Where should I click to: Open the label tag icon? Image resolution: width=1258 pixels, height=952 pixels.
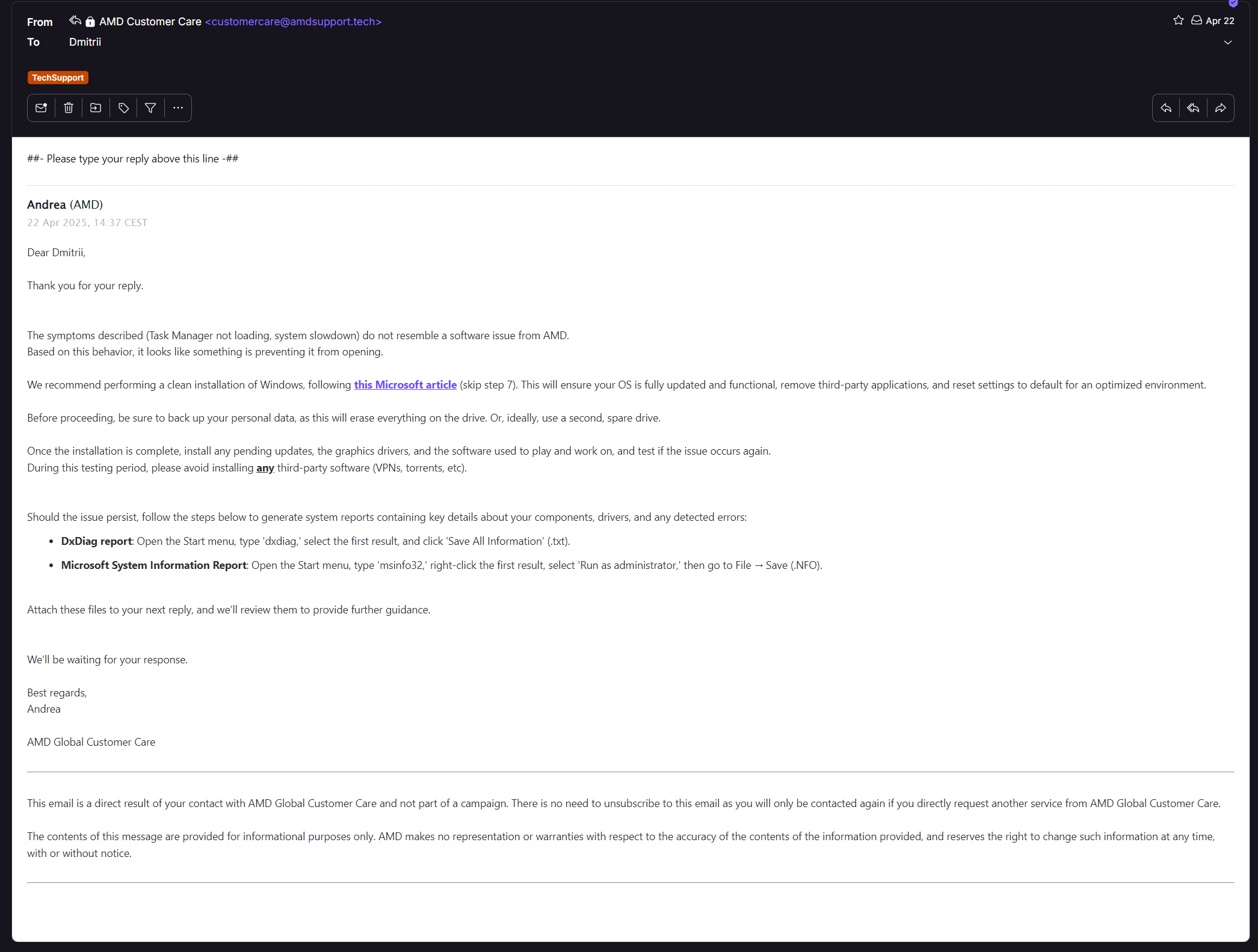123,108
